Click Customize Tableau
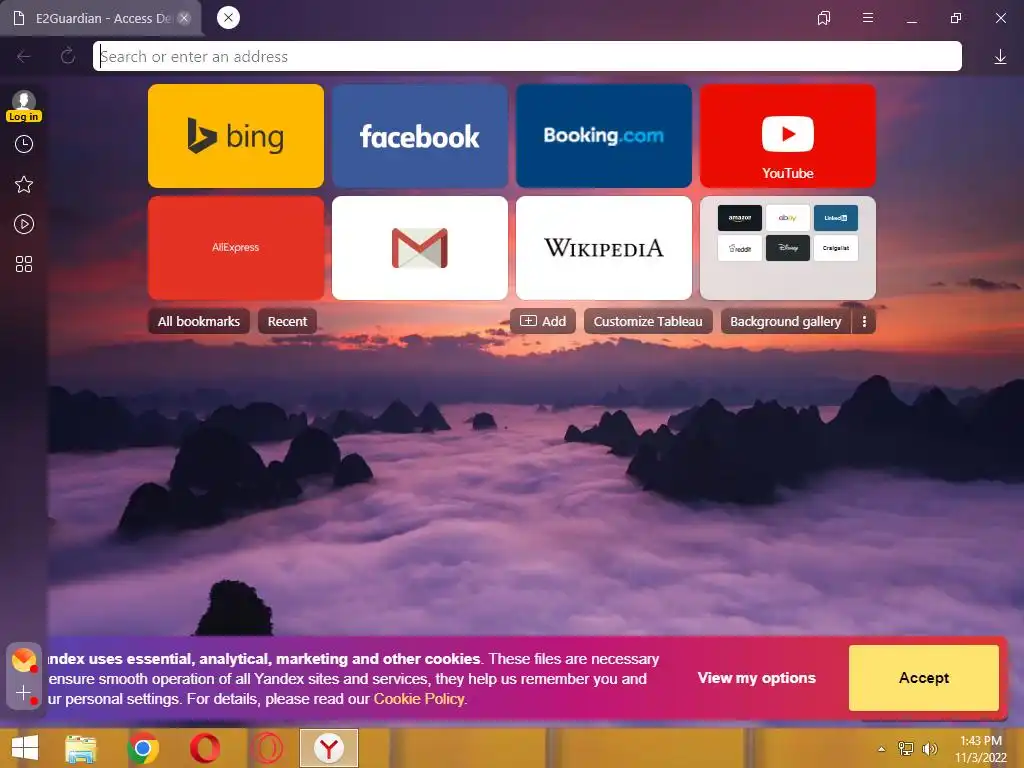This screenshot has height=768, width=1024. (648, 321)
